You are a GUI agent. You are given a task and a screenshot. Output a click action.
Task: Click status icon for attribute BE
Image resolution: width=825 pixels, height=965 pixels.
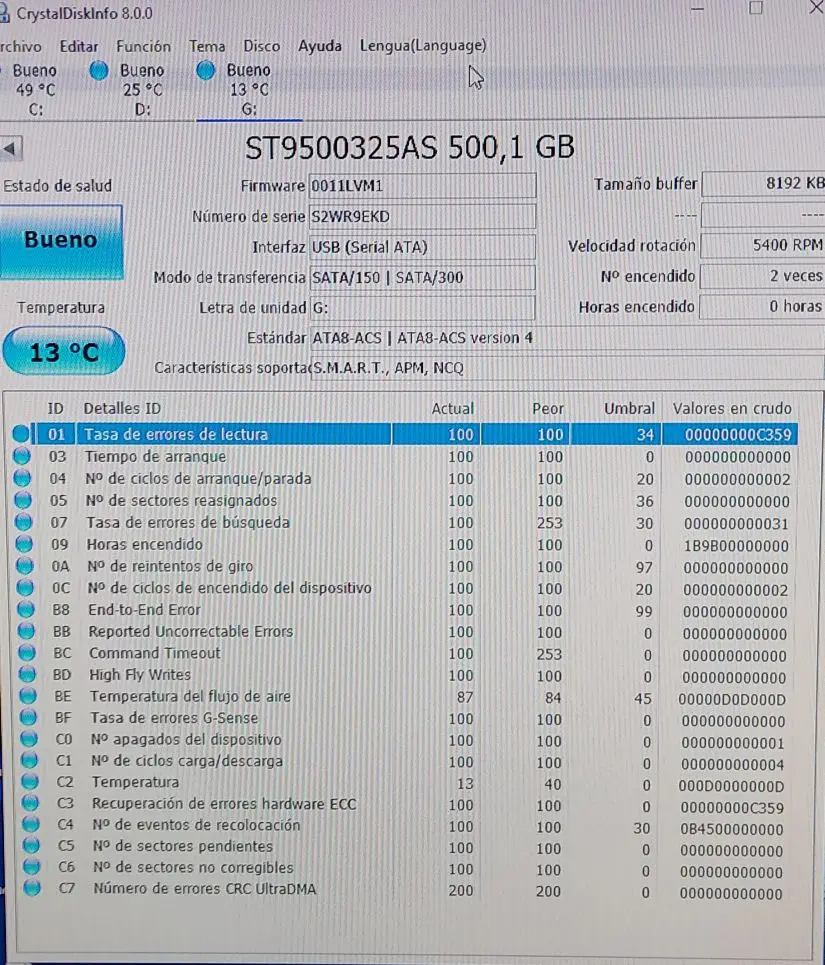pos(28,696)
